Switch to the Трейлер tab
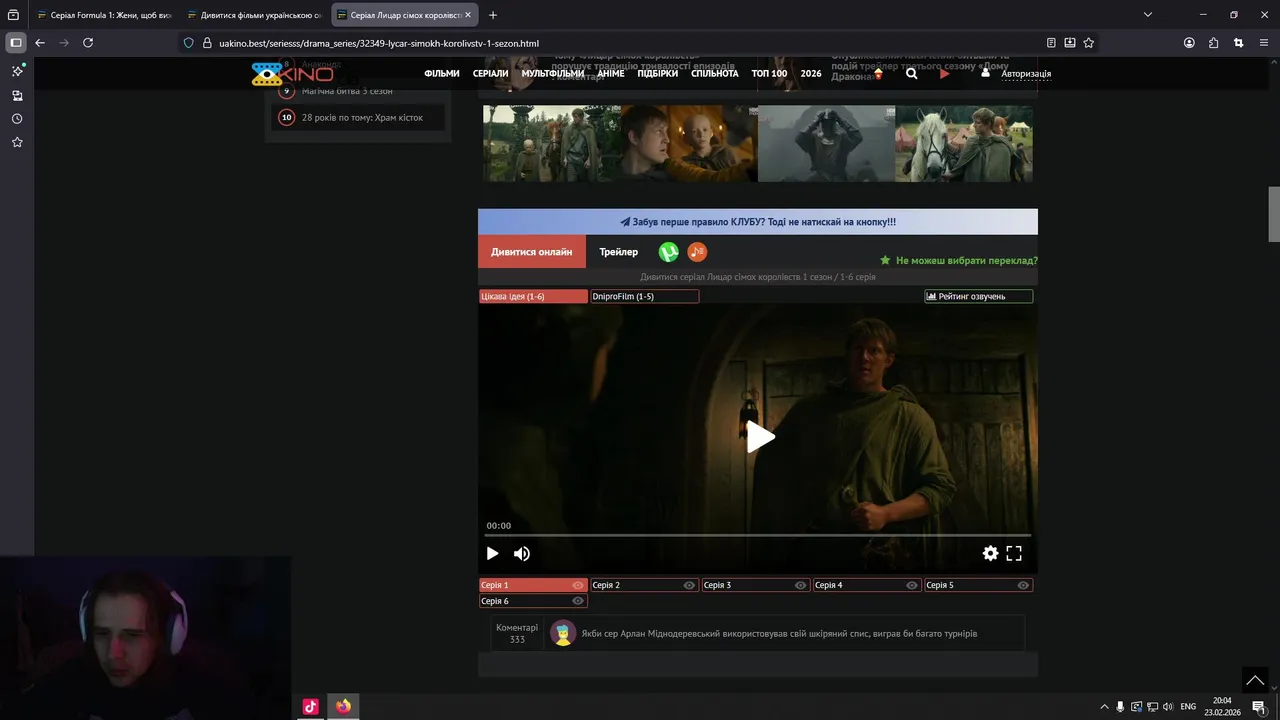 click(x=618, y=252)
